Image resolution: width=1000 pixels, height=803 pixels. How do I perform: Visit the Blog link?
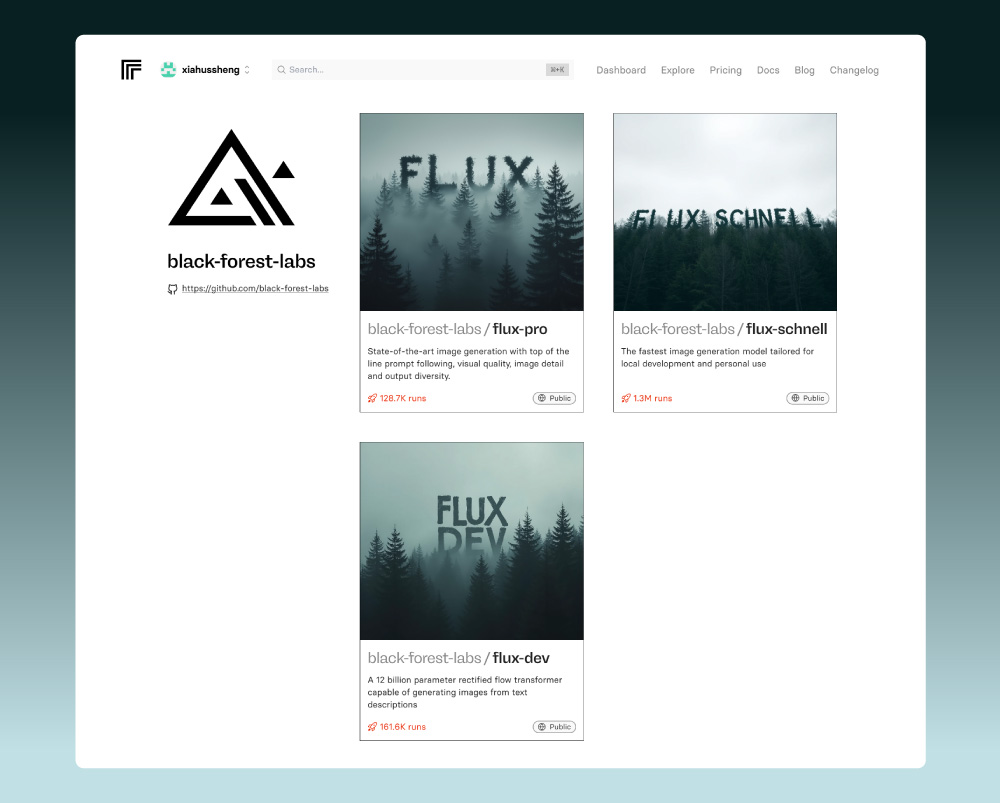pos(804,70)
